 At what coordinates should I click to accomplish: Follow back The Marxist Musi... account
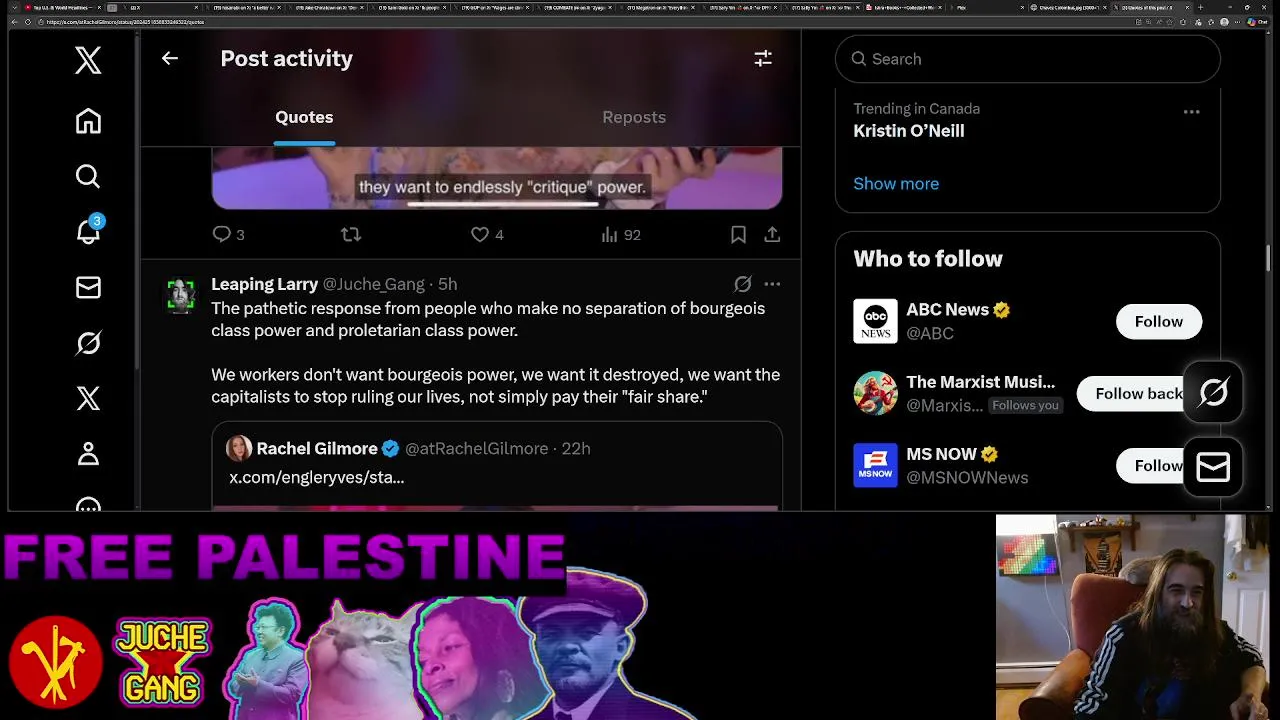pos(1139,393)
